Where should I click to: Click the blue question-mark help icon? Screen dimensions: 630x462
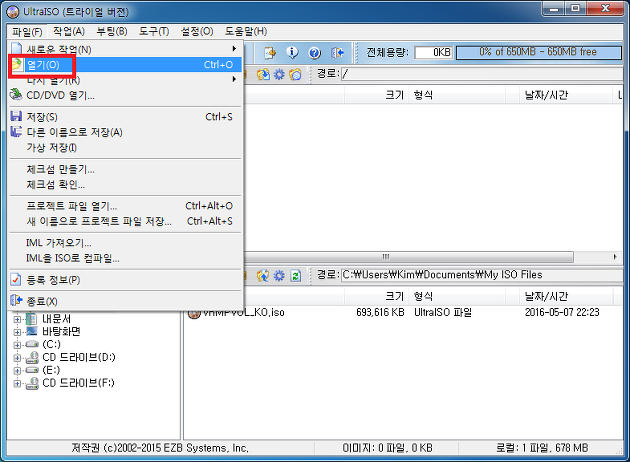point(314,52)
